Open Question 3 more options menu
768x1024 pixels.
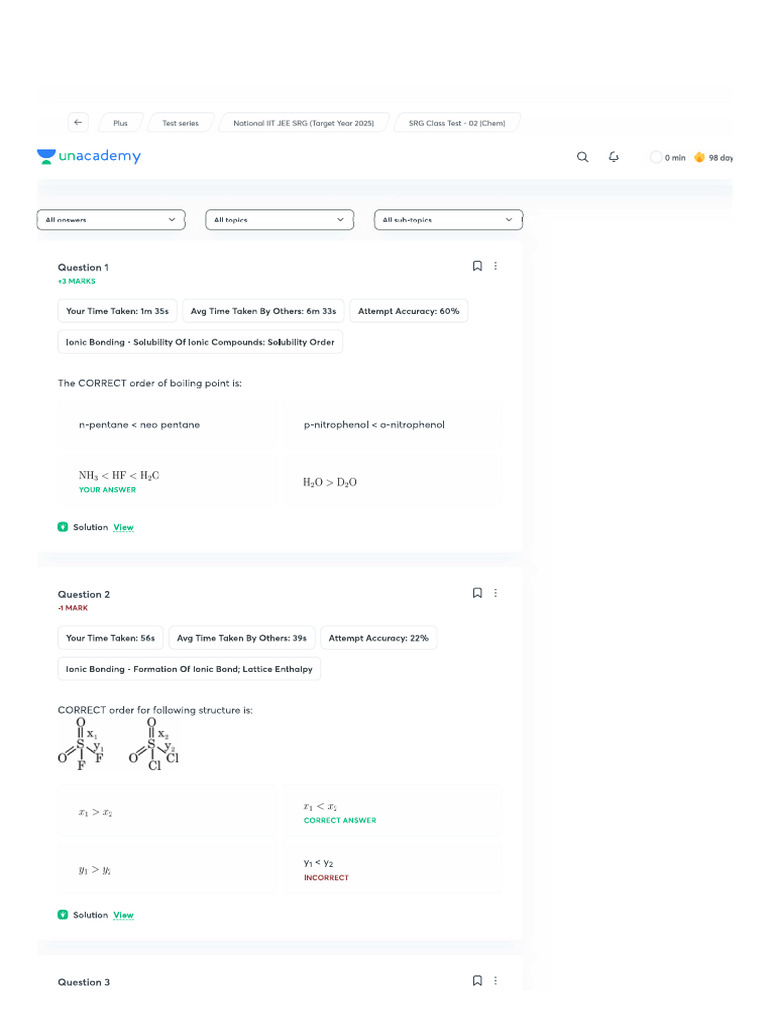click(496, 981)
